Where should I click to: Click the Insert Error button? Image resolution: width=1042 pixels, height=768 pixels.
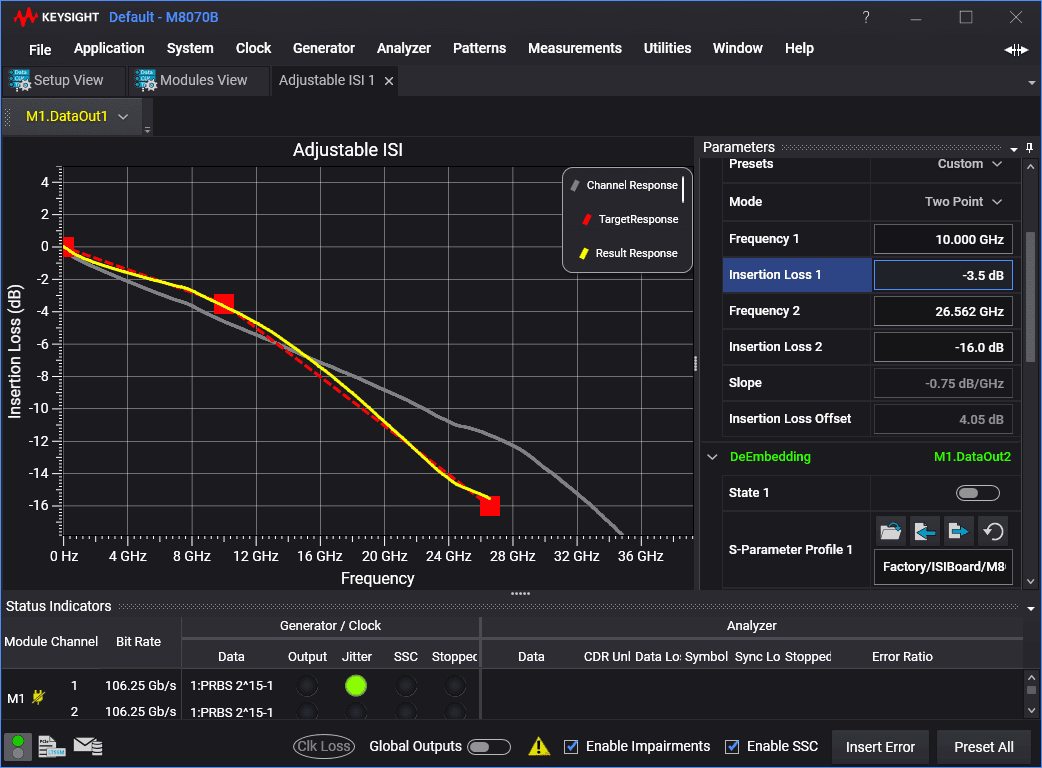(x=880, y=746)
